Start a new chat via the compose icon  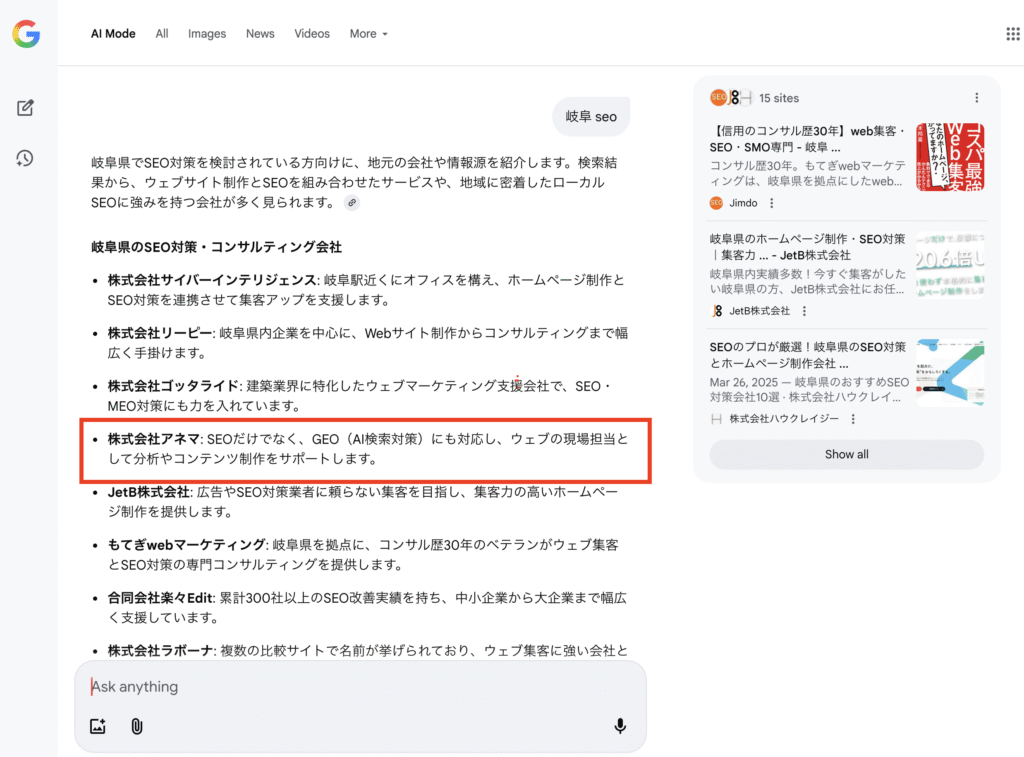(x=25, y=108)
